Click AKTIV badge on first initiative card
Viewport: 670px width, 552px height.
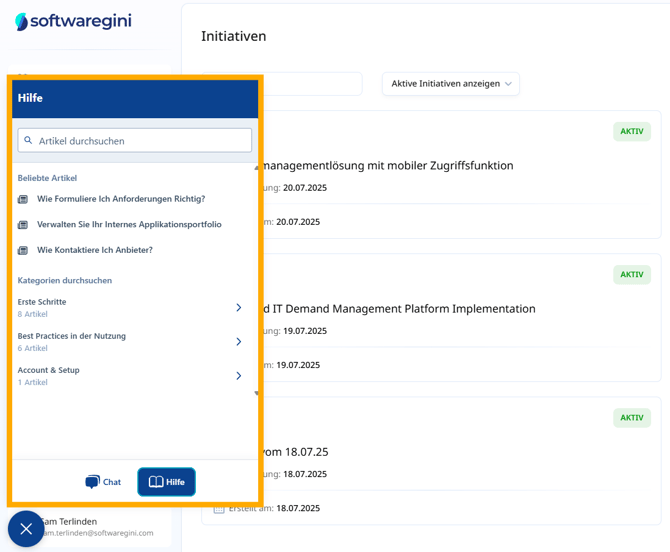[x=631, y=132]
